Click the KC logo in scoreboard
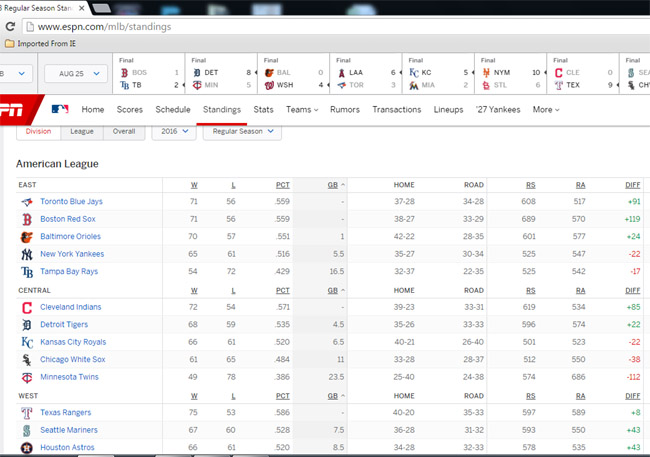This screenshot has width=650, height=457. (414, 73)
